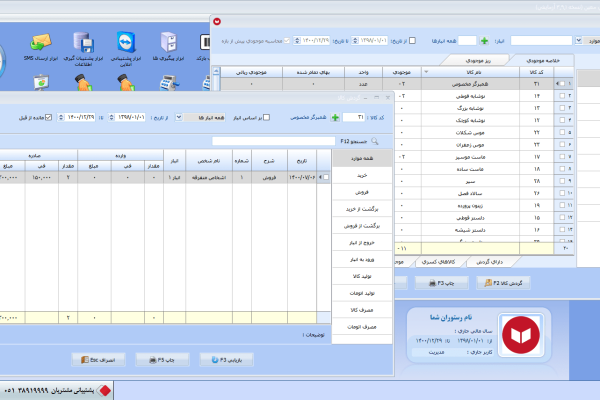600x400 pixels.
Task: Click 'چاپ F5' print button in turnover window
Action: click(162, 360)
